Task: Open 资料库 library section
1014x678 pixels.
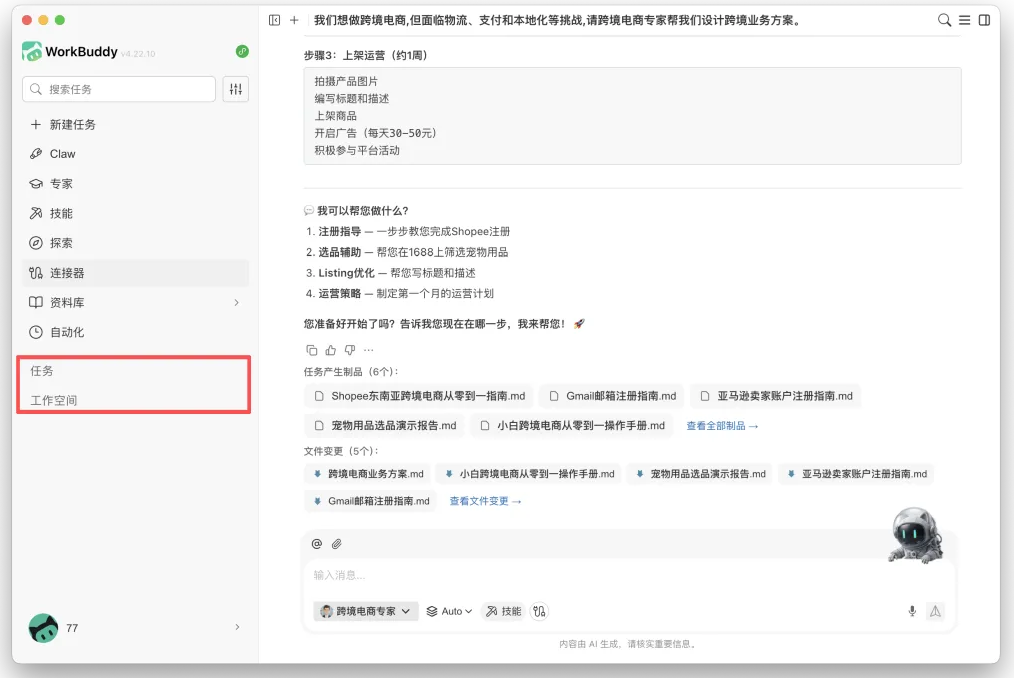Action: [x=135, y=303]
